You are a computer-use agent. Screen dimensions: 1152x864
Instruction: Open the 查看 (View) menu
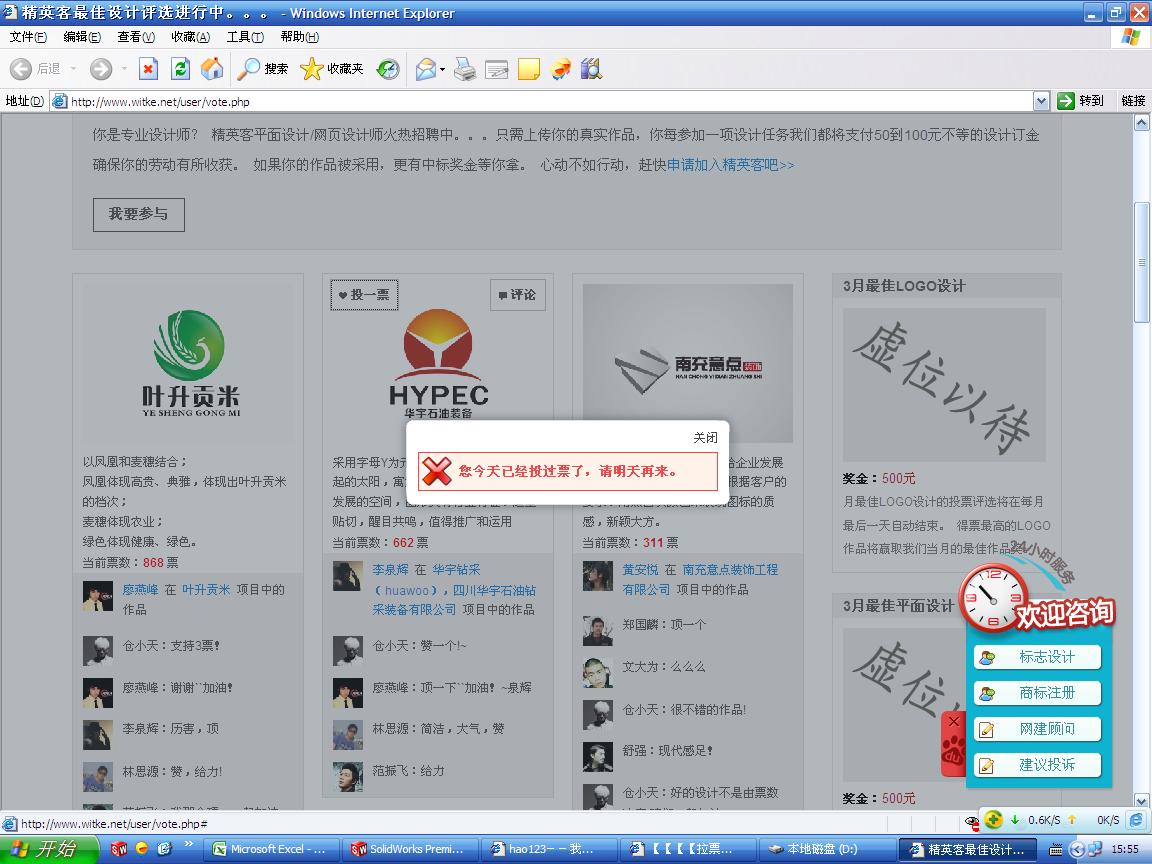[136, 37]
